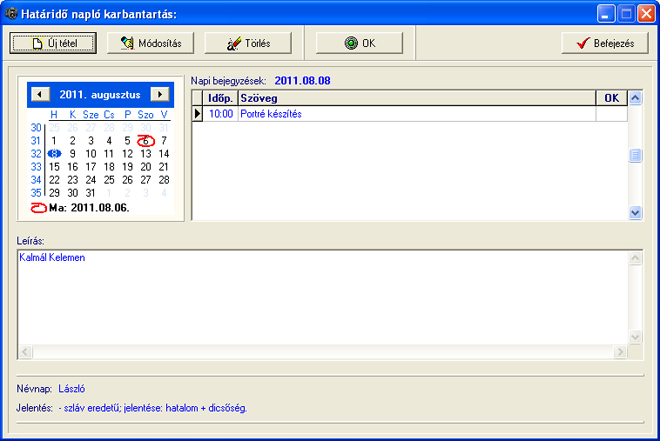Select August 5 in the calendar

tap(128, 141)
